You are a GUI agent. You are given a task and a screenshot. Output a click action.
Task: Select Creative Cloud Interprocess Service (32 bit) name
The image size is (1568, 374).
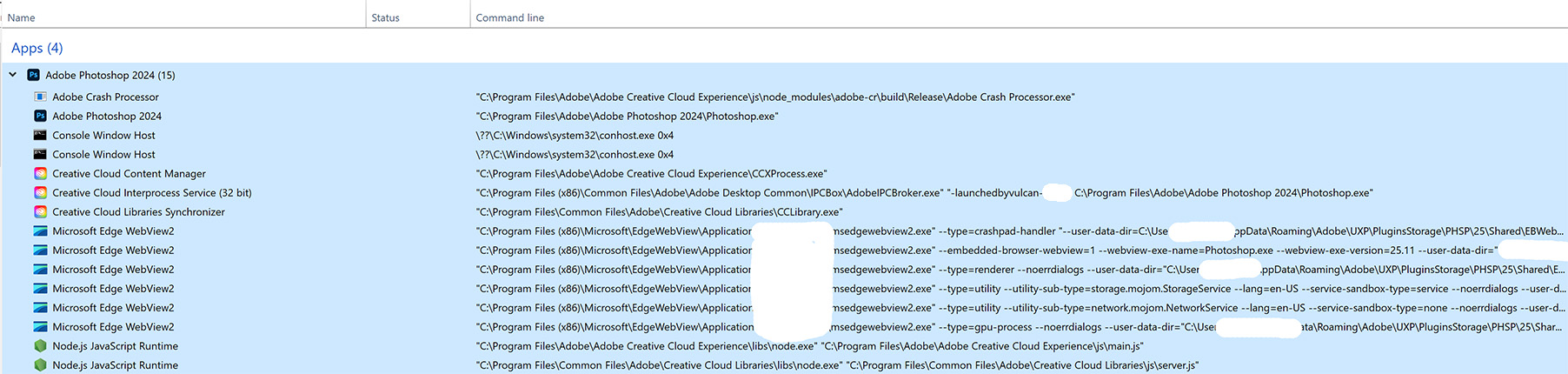coord(152,192)
